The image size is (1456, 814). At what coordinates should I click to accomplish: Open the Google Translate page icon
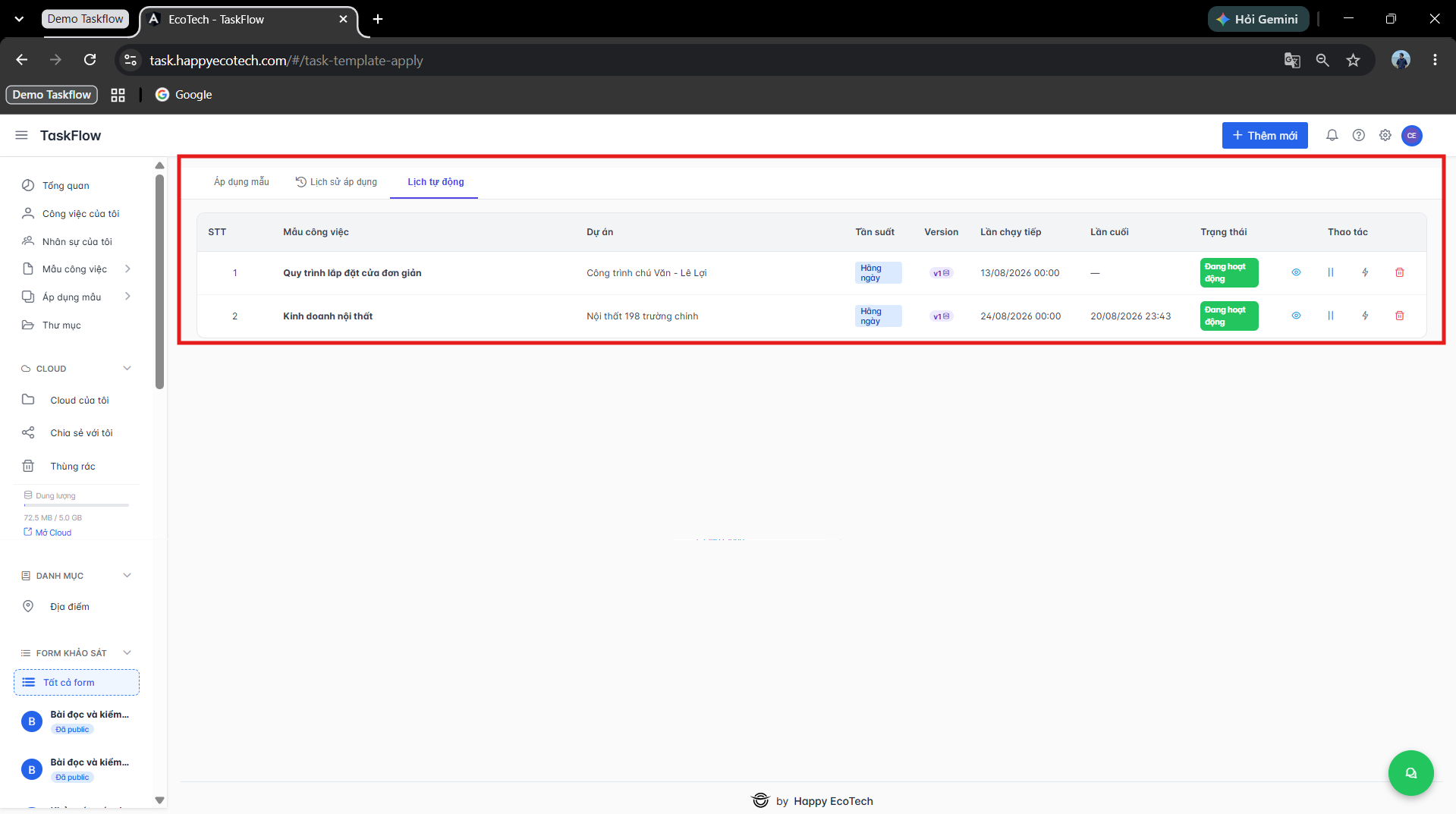pos(1292,60)
